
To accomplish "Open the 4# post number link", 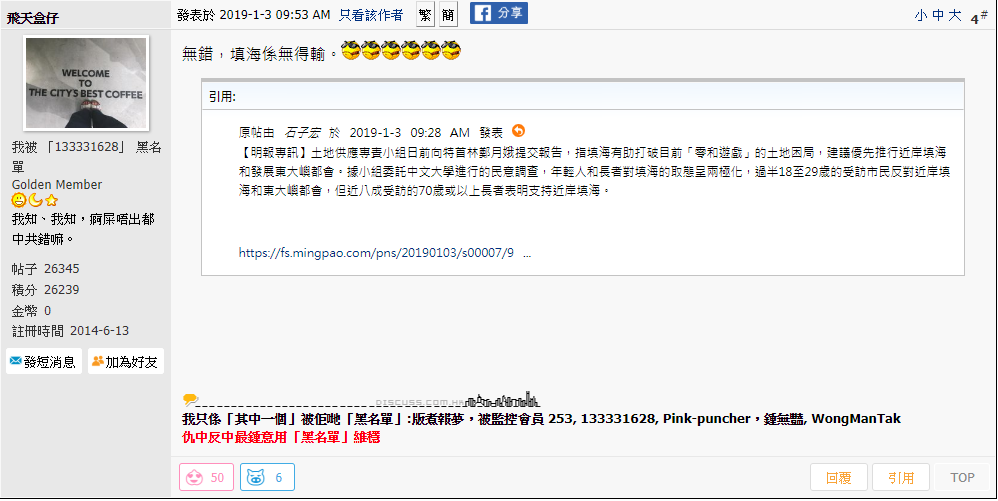I will click(979, 18).
